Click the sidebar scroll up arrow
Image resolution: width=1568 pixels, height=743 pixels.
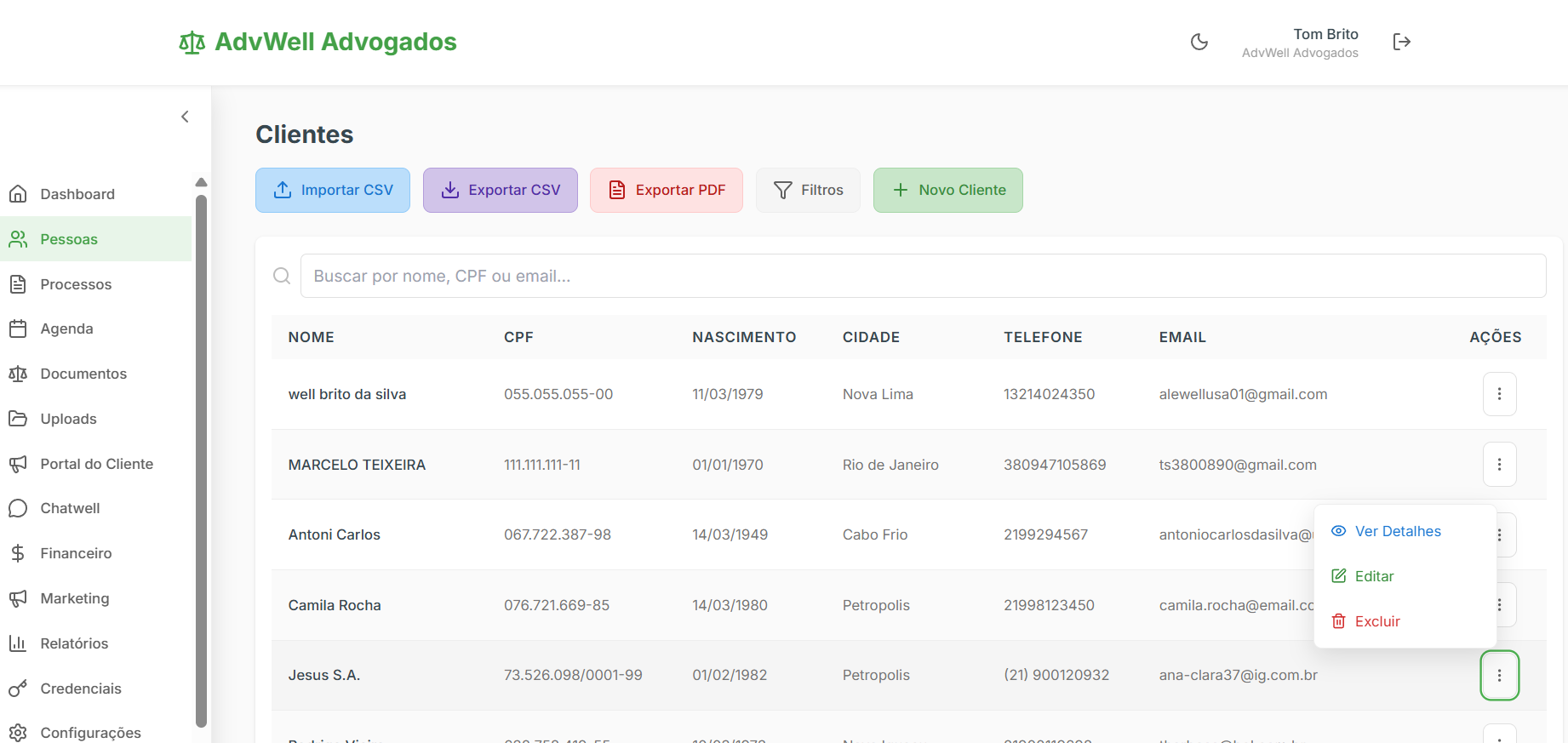202,182
